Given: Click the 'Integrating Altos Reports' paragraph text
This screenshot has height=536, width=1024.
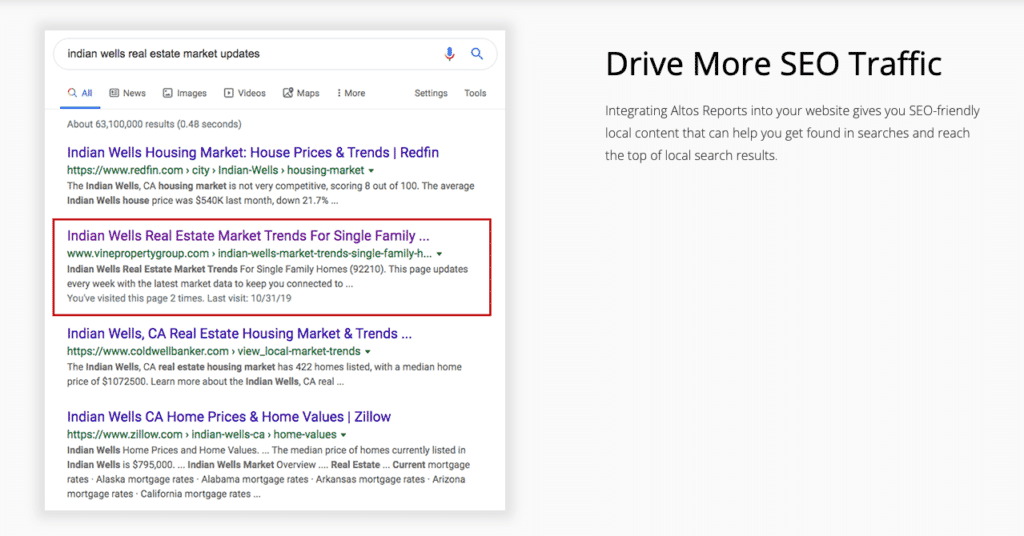Looking at the screenshot, I should tap(792, 133).
